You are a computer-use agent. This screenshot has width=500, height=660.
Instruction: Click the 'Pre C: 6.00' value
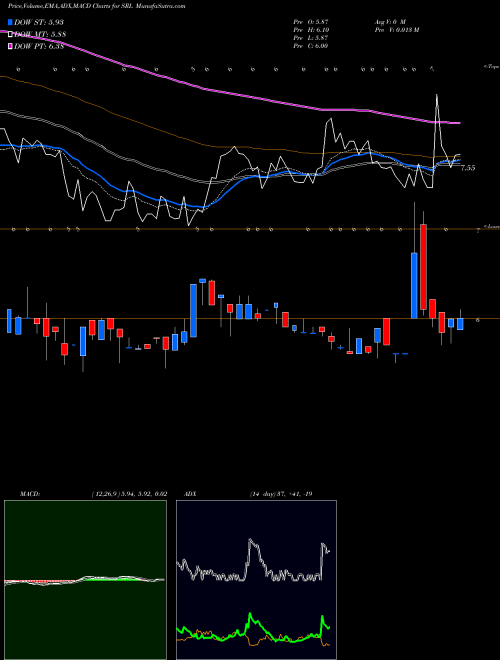[311, 46]
